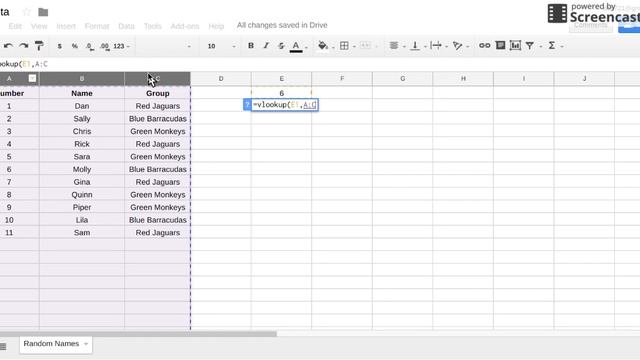Screen dimensions: 640x360
Task: Click the Insert comment icon
Action: point(500,45)
